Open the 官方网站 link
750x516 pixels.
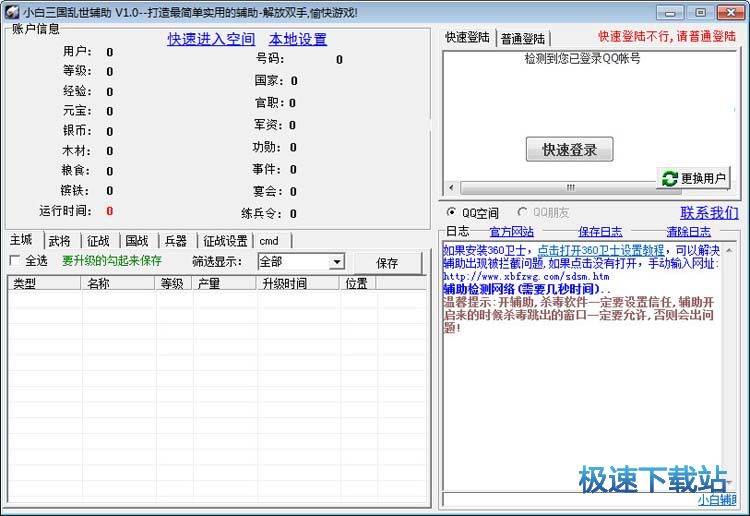(511, 232)
